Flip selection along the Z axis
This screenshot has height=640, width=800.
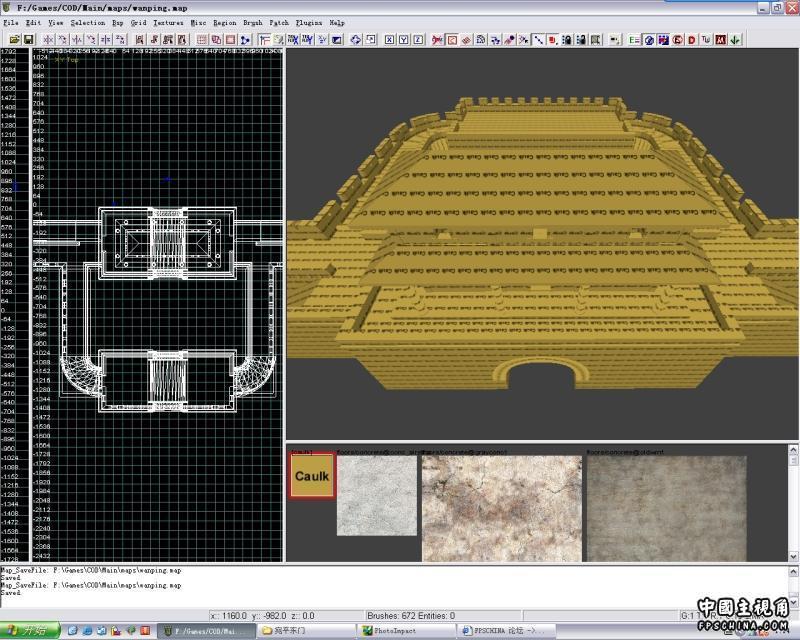point(106,40)
